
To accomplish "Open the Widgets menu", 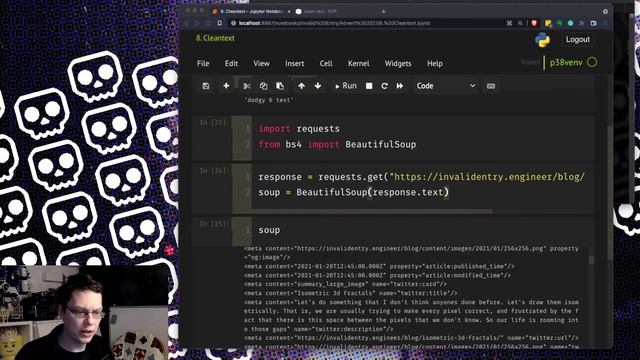I will coord(398,64).
